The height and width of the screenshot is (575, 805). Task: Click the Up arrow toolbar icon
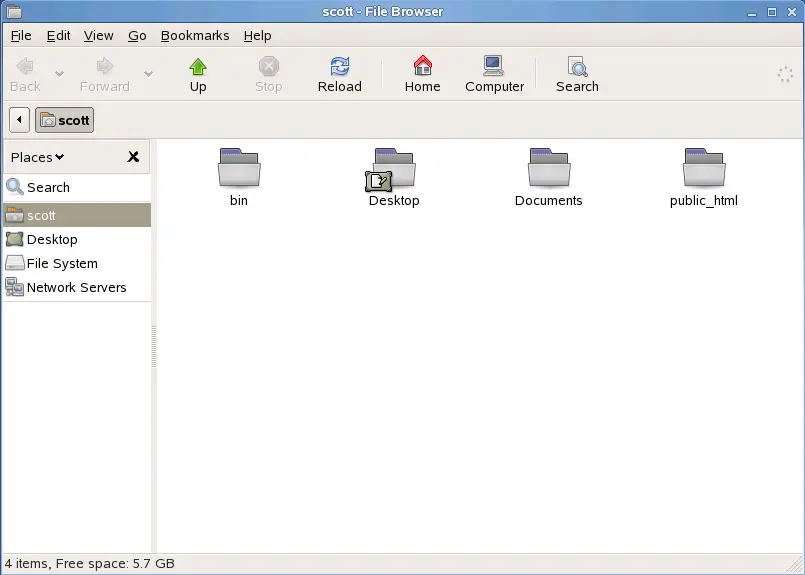(x=198, y=74)
